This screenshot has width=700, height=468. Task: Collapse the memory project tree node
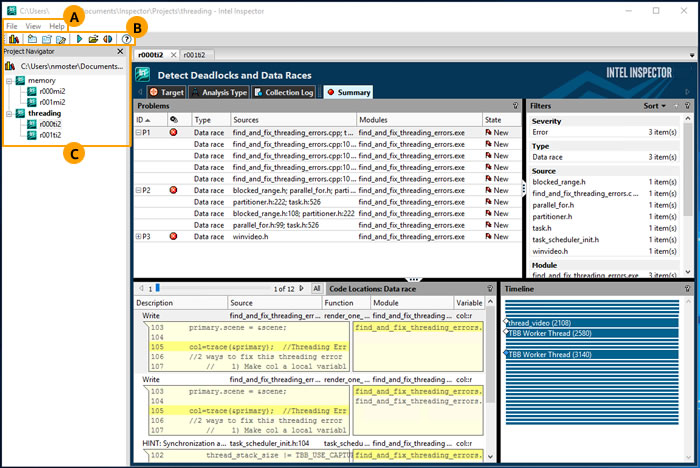[x=8, y=79]
